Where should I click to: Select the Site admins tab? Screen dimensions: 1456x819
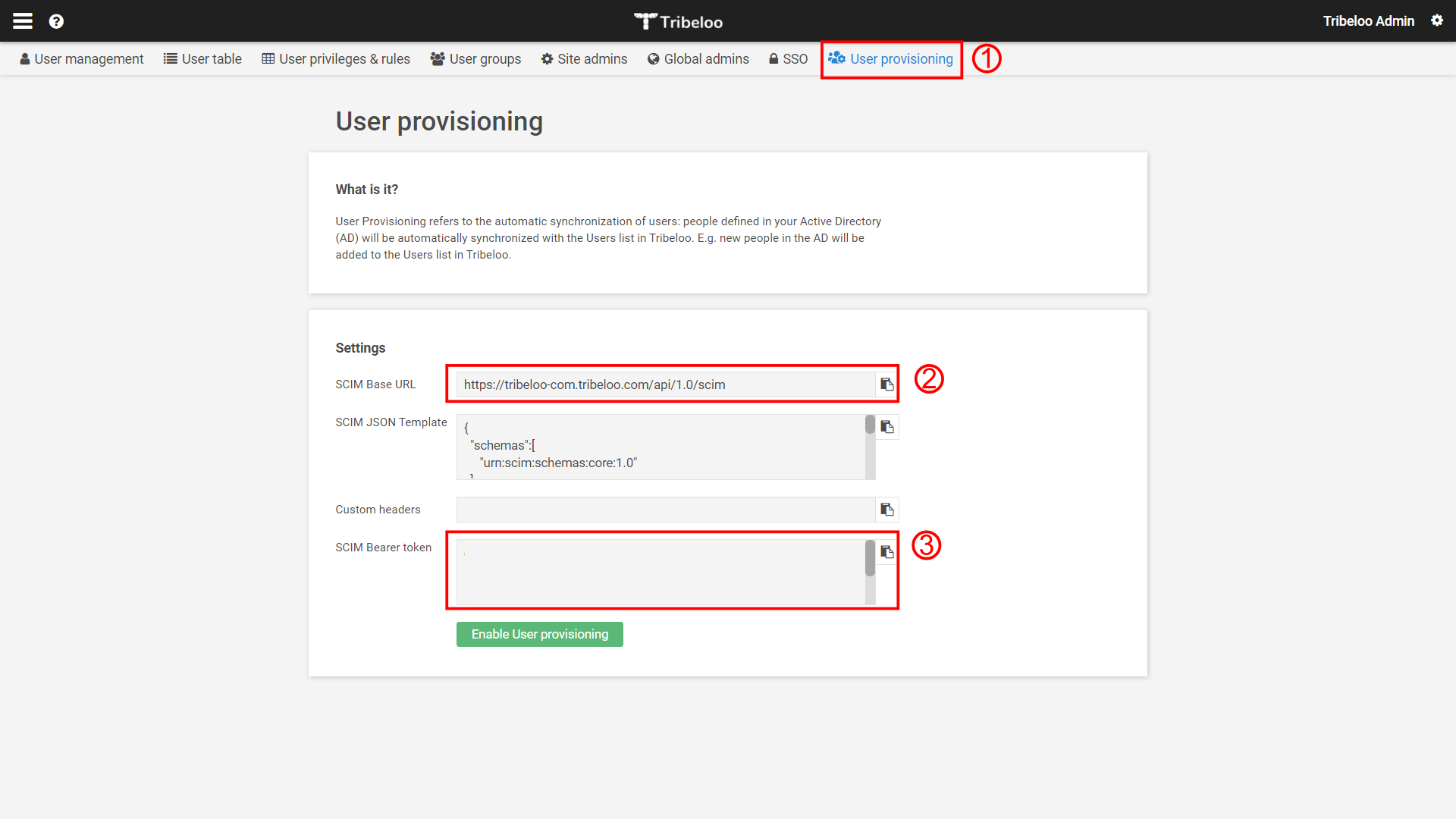(586, 59)
